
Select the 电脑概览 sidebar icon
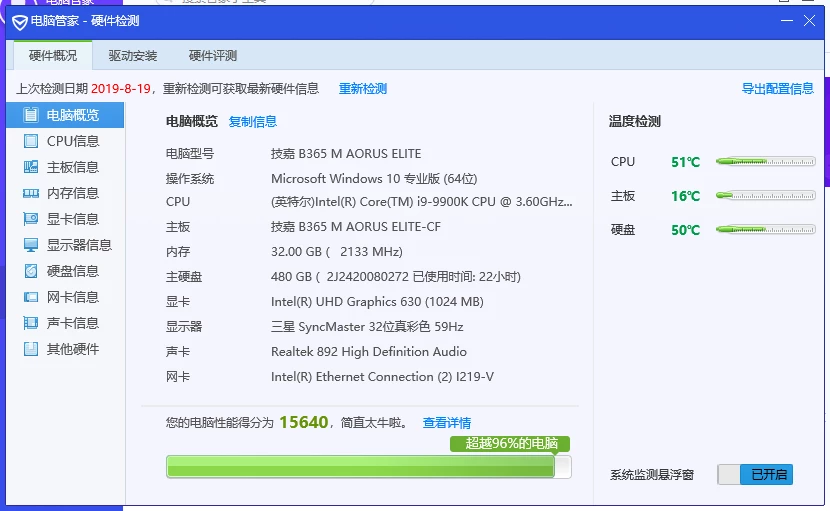(31, 115)
